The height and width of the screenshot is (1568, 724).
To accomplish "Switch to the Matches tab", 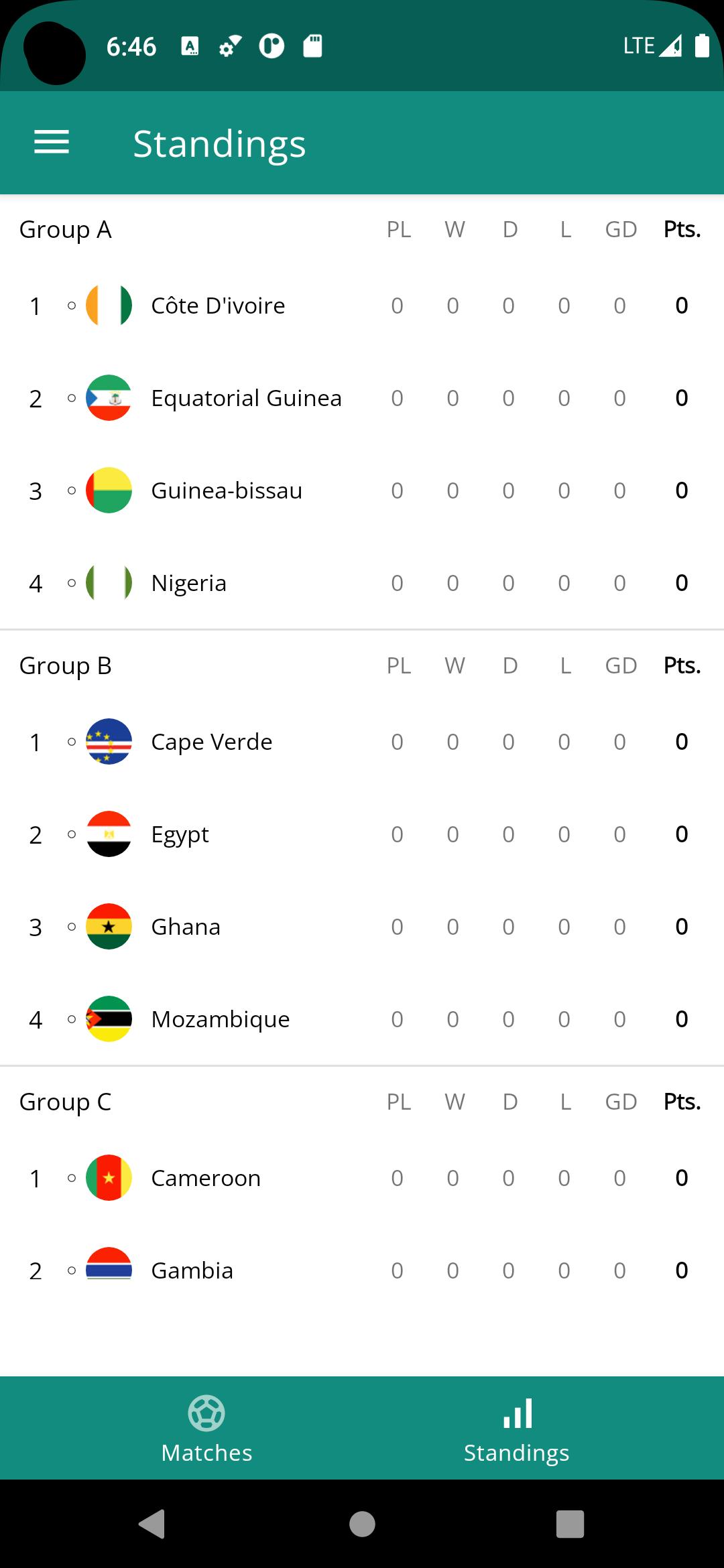I will tap(206, 1428).
